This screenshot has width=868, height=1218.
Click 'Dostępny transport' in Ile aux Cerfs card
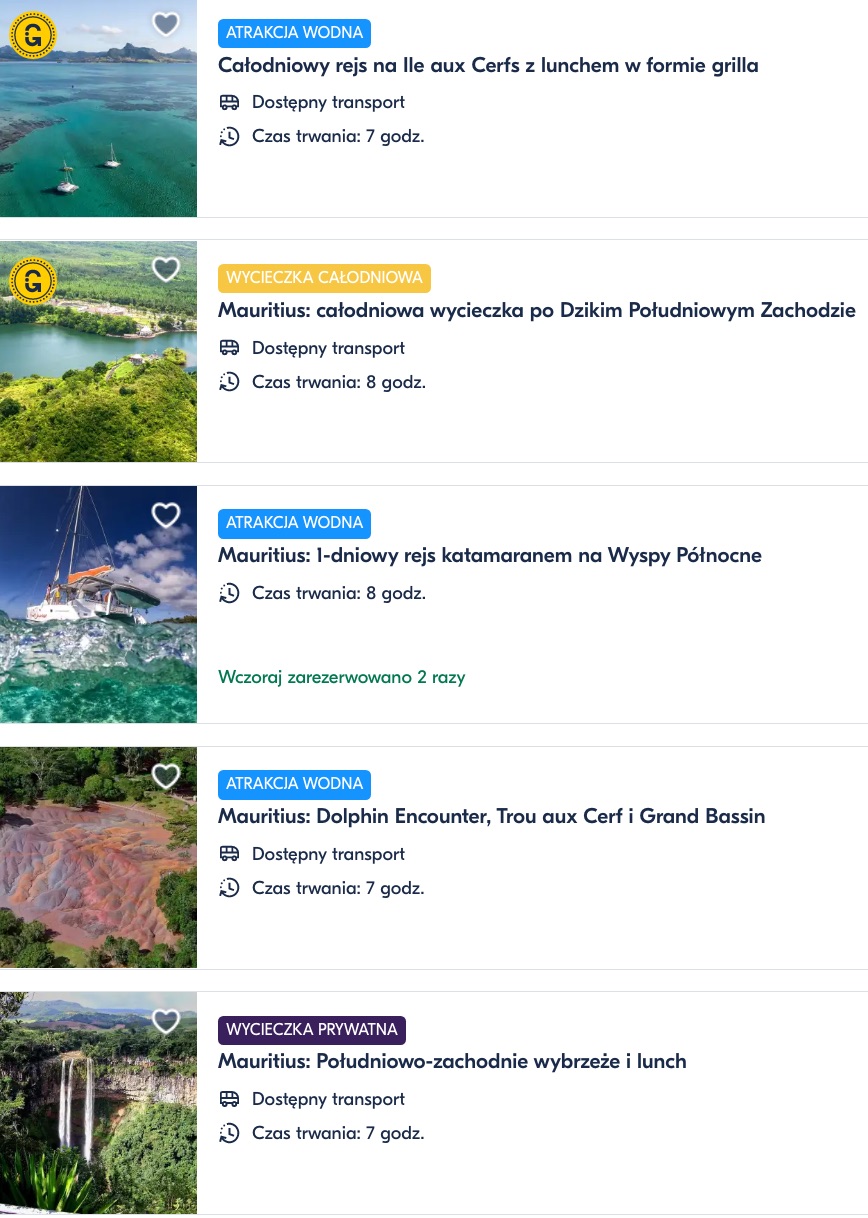328,102
